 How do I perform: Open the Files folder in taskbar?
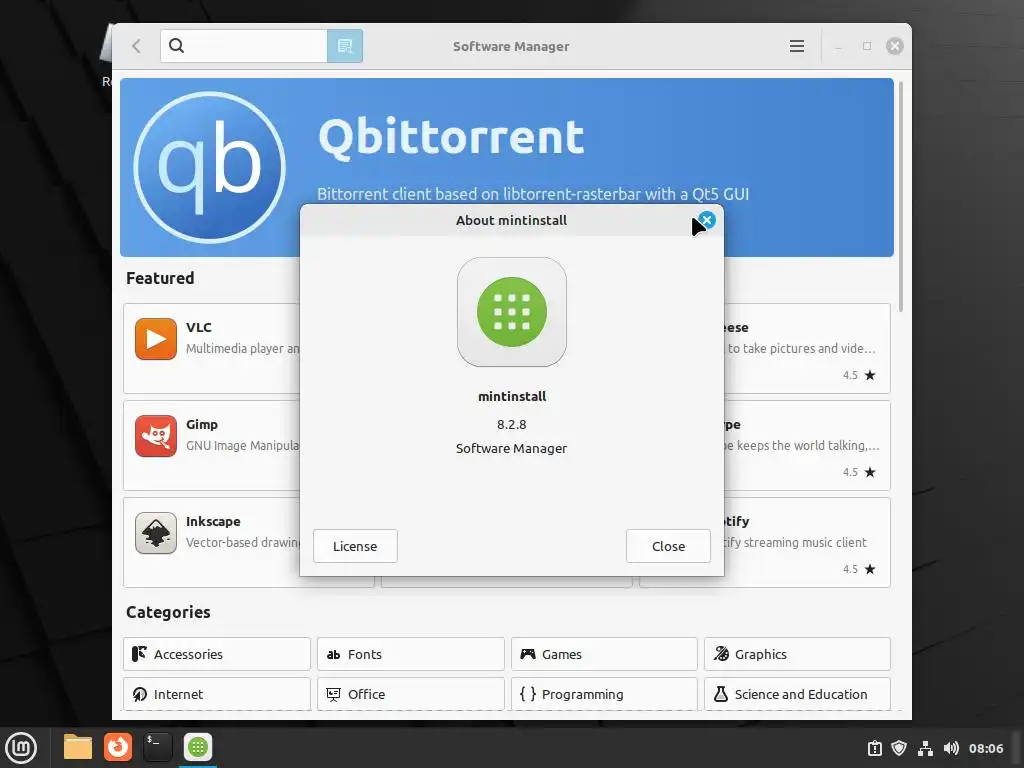point(78,747)
